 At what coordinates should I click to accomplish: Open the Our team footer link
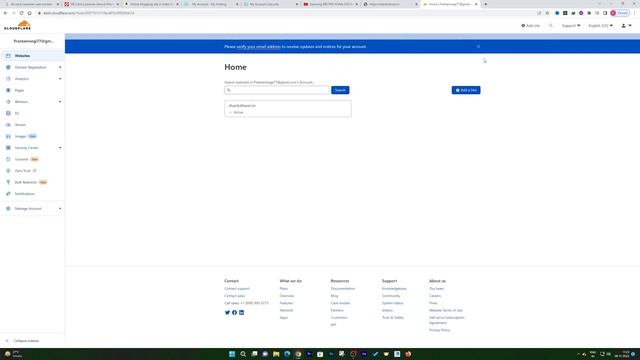[x=436, y=289]
